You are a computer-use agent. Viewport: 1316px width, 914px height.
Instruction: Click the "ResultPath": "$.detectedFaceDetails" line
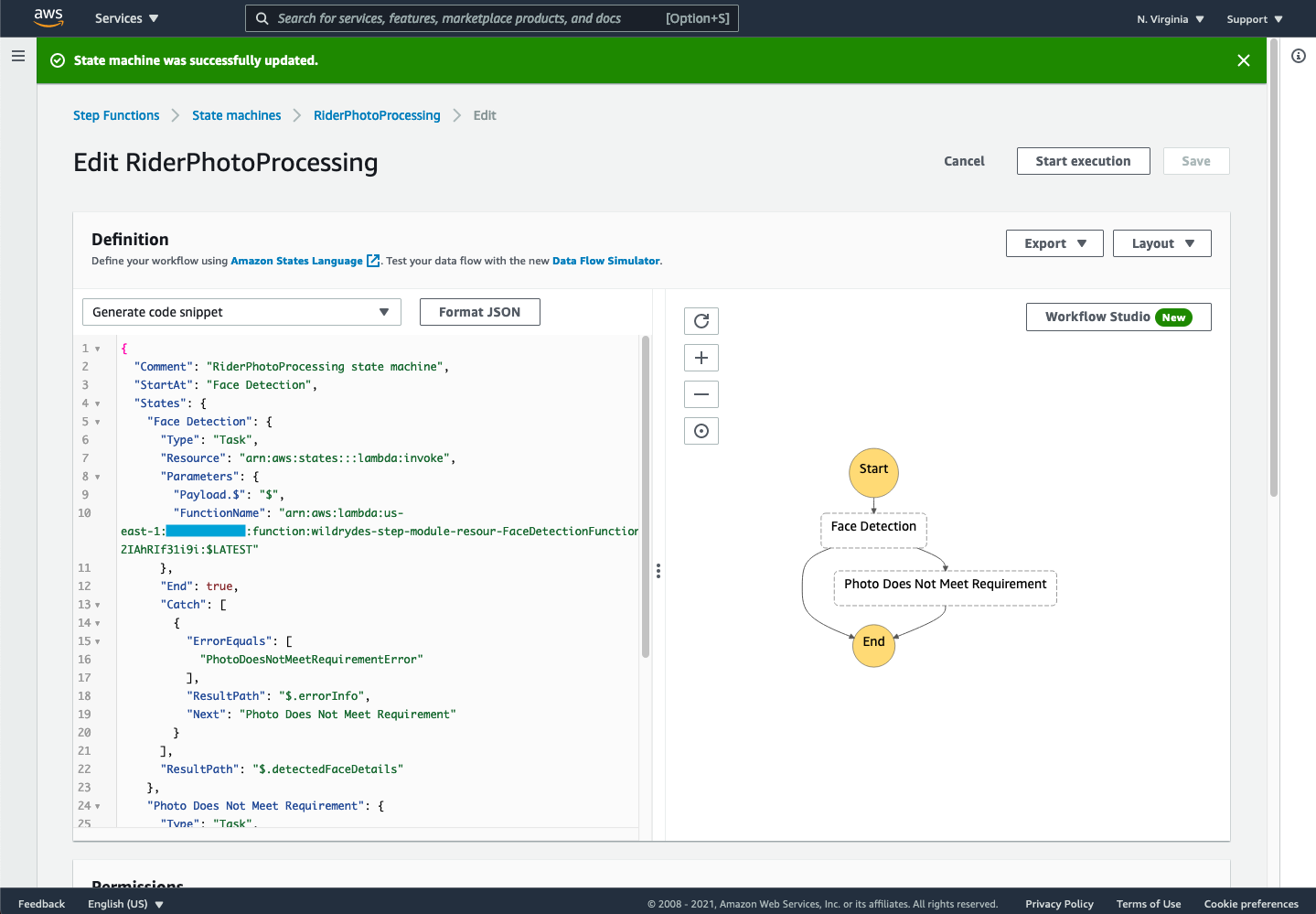(x=282, y=769)
